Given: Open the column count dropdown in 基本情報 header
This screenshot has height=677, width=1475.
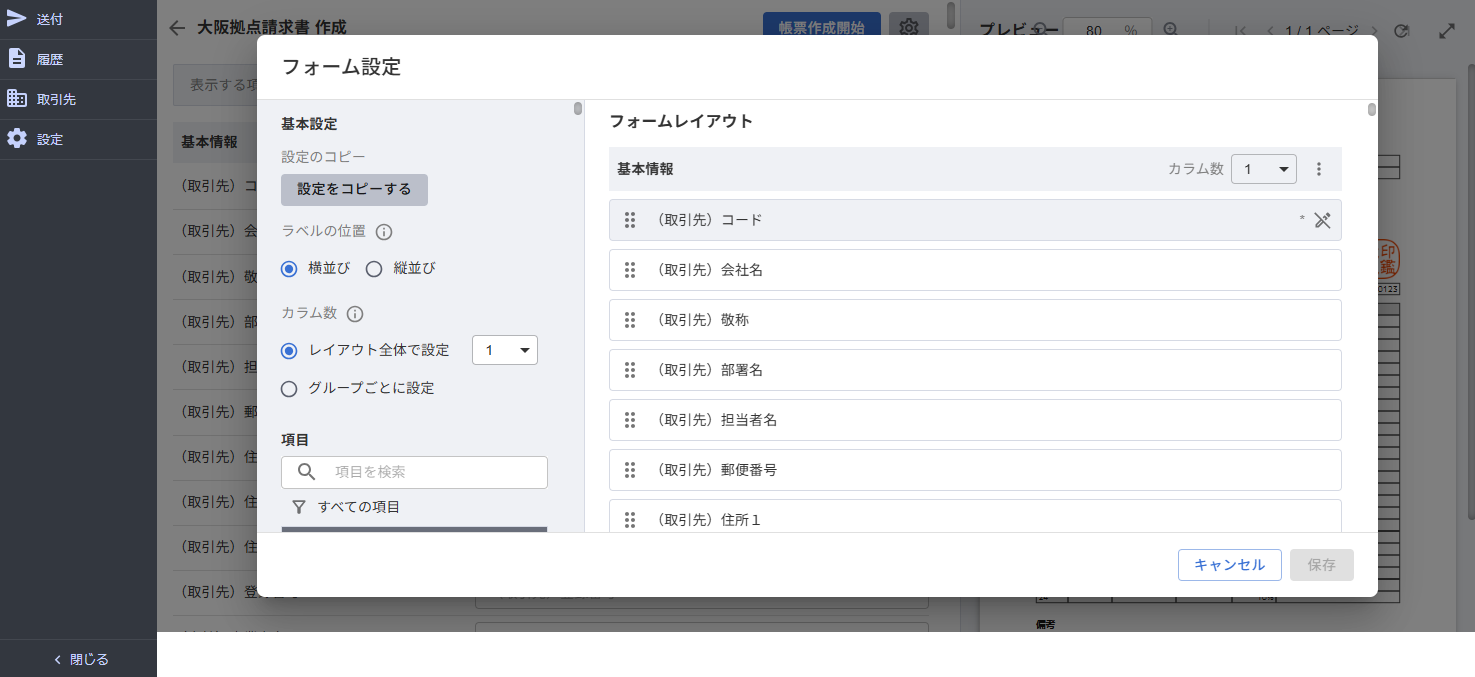Looking at the screenshot, I should pyautogui.click(x=1263, y=169).
